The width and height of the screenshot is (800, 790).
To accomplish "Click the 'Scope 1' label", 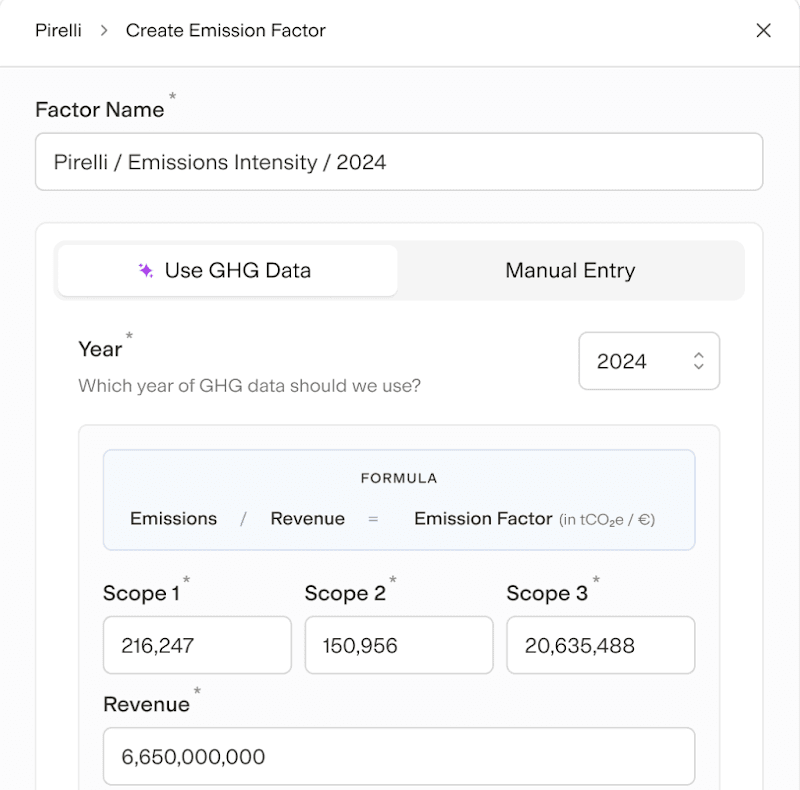I will [141, 593].
